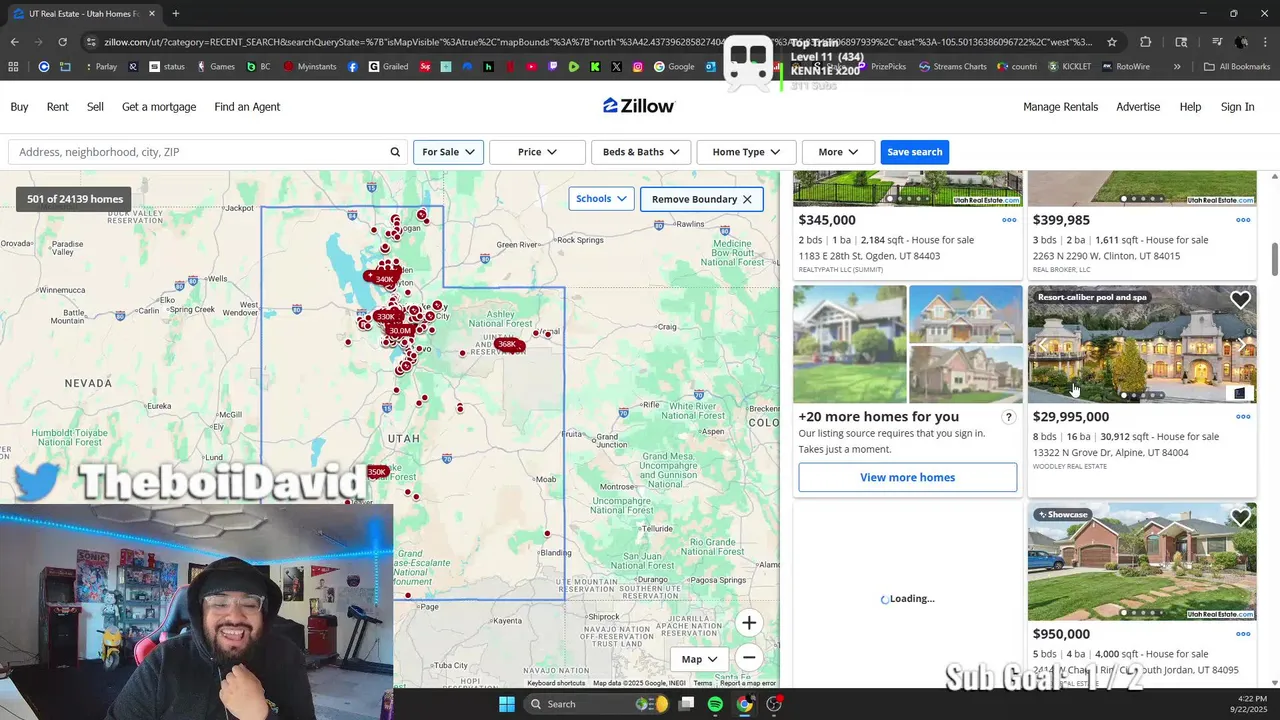Open the Advertise link

tap(1138, 107)
